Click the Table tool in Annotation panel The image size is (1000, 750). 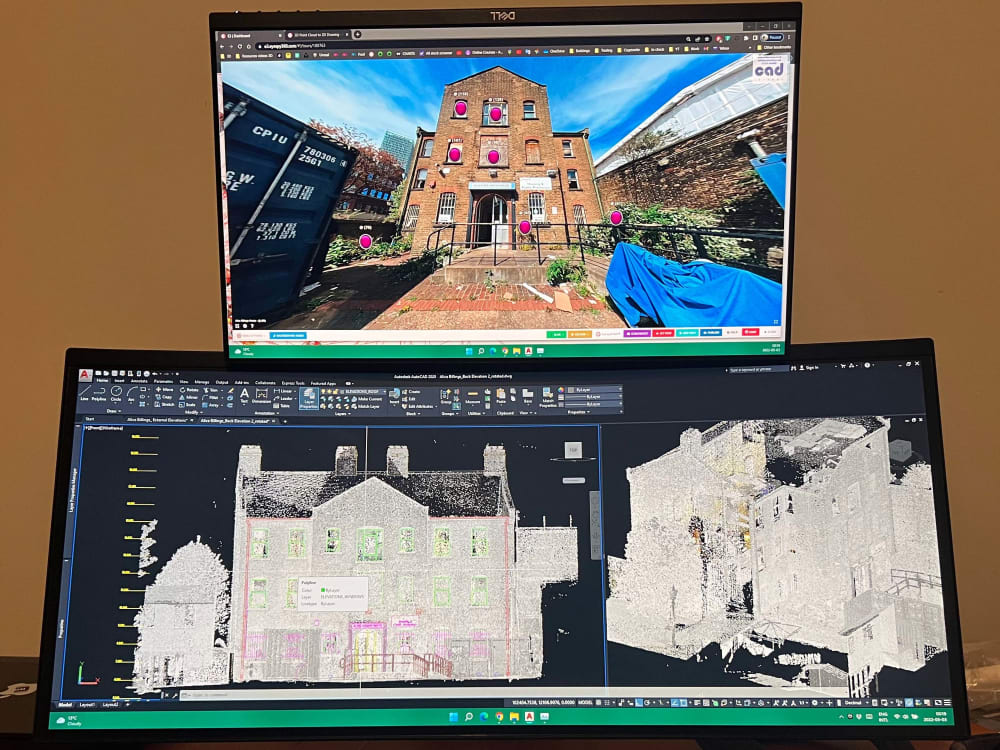click(281, 406)
